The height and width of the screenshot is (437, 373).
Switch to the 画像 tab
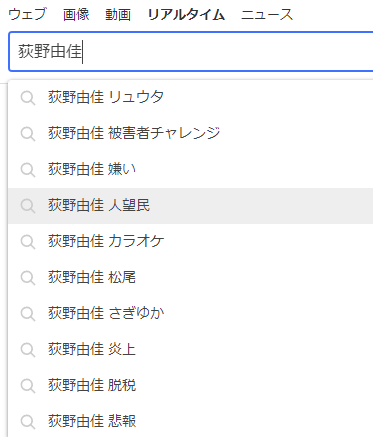(76, 14)
